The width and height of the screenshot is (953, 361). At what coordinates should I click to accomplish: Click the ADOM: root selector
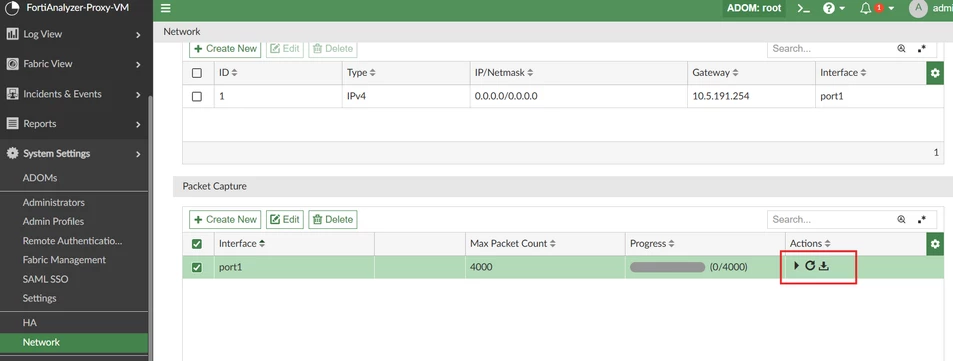(x=754, y=9)
